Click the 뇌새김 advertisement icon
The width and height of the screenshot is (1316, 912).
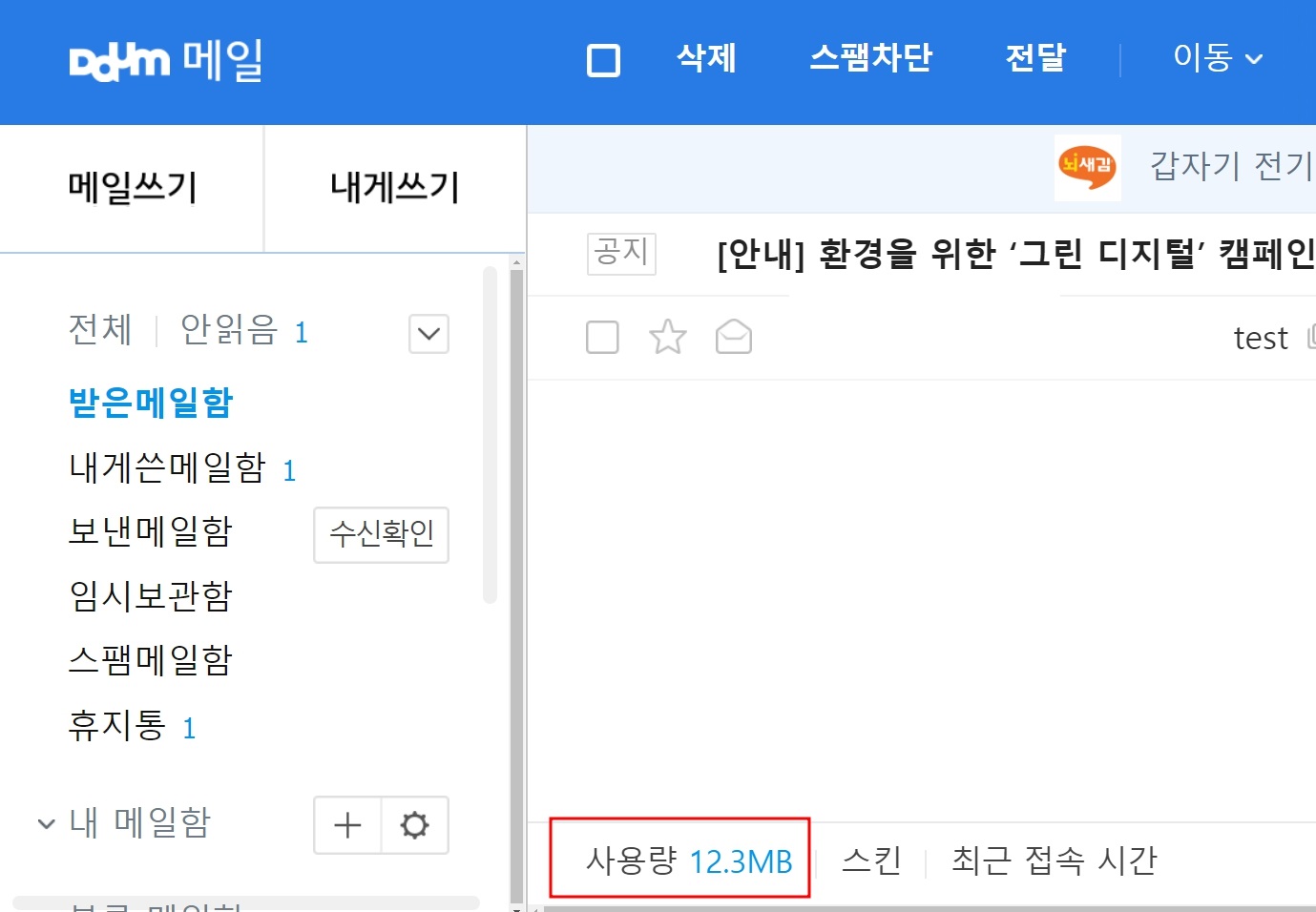(1086, 168)
